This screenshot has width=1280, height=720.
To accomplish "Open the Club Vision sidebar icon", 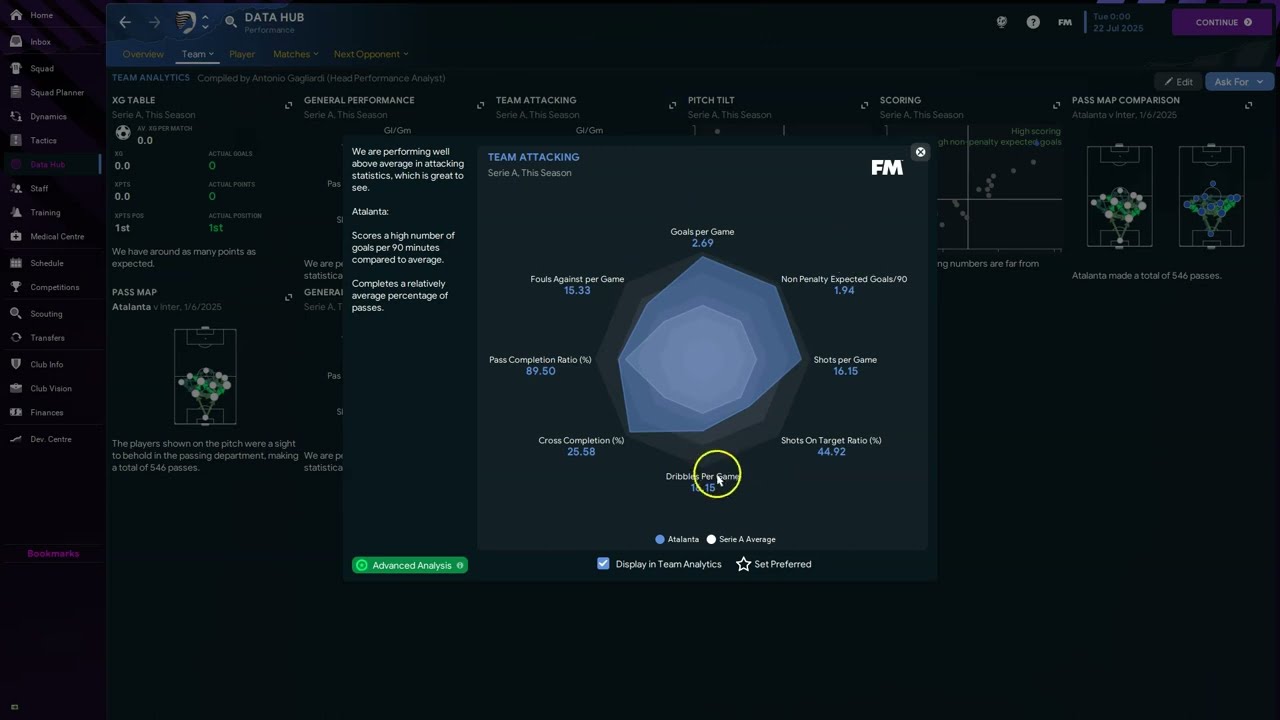I will pos(16,388).
